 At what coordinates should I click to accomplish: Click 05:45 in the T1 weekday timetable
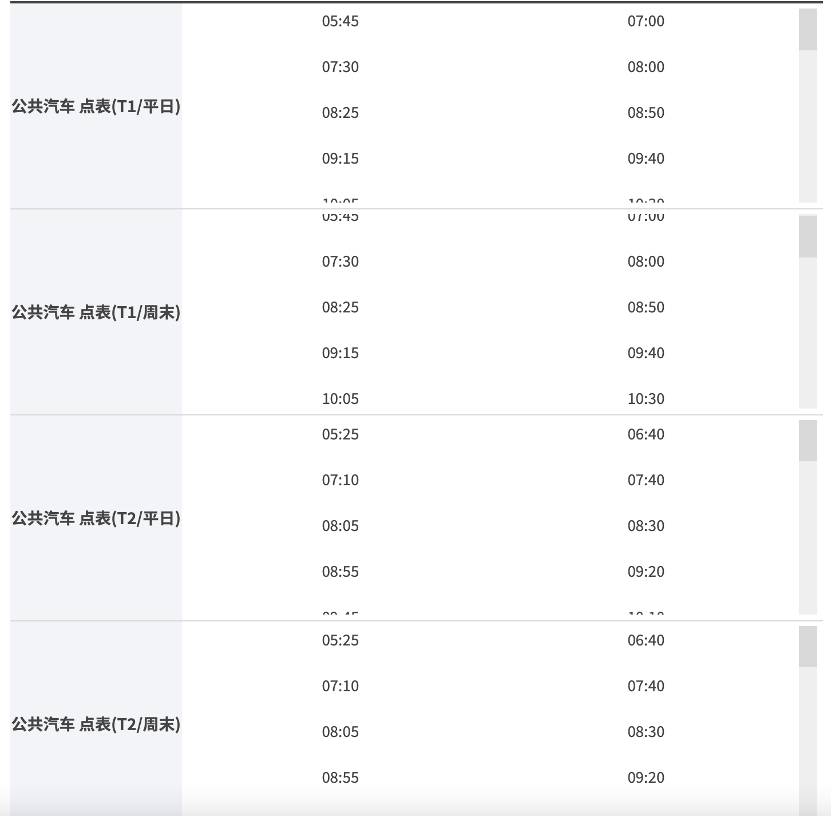pos(340,21)
